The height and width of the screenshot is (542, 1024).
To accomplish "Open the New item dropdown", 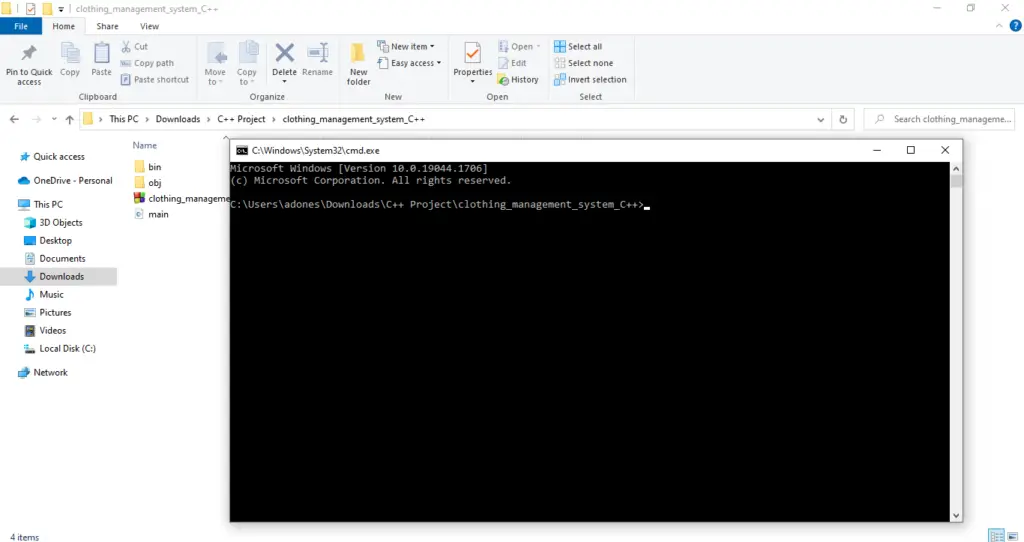I will pyautogui.click(x=406, y=46).
